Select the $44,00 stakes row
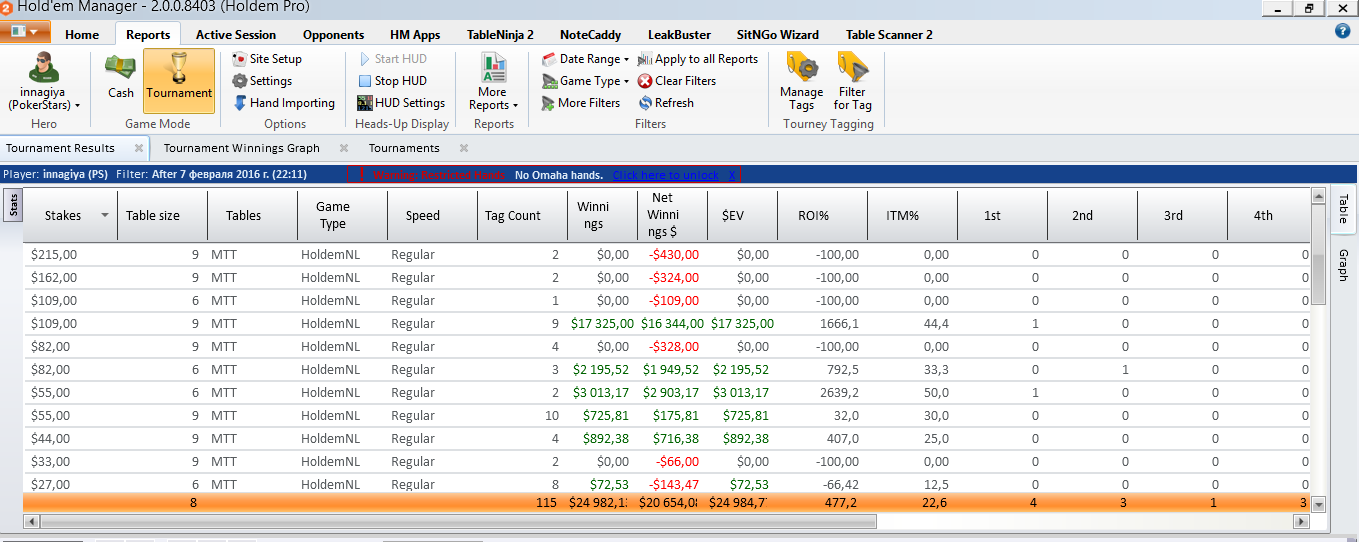1359x542 pixels. click(x=666, y=438)
